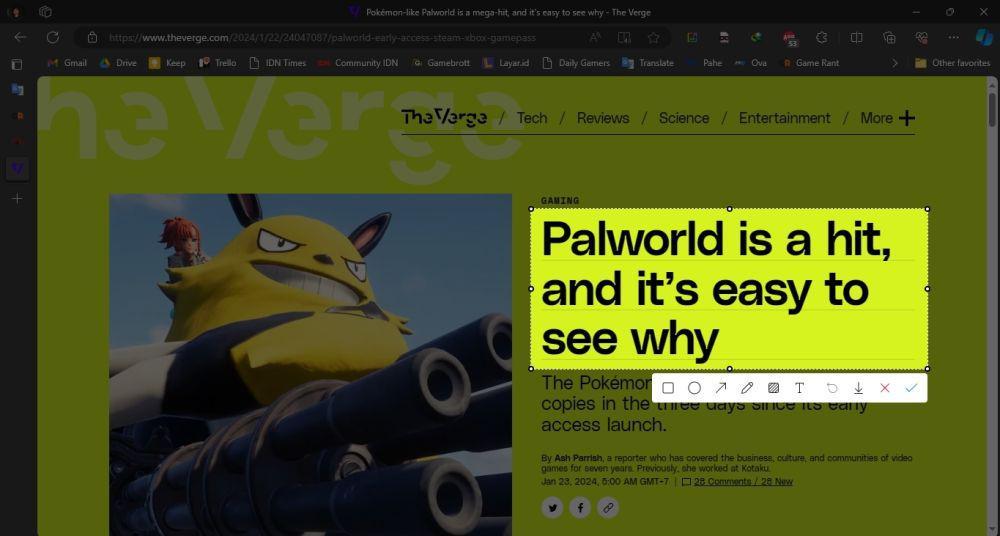
Task: Open the Layar.id bookmark
Action: [506, 63]
